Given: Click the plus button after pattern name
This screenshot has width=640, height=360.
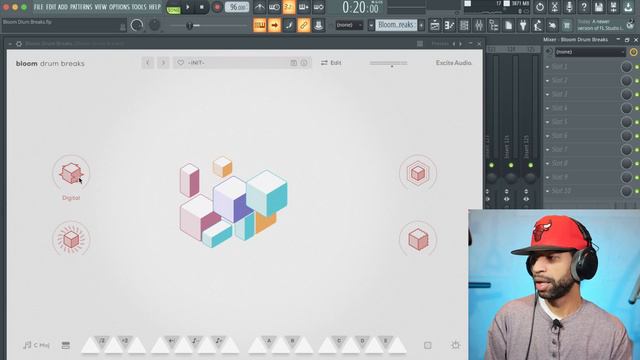Looking at the screenshot, I should pyautogui.click(x=421, y=25).
